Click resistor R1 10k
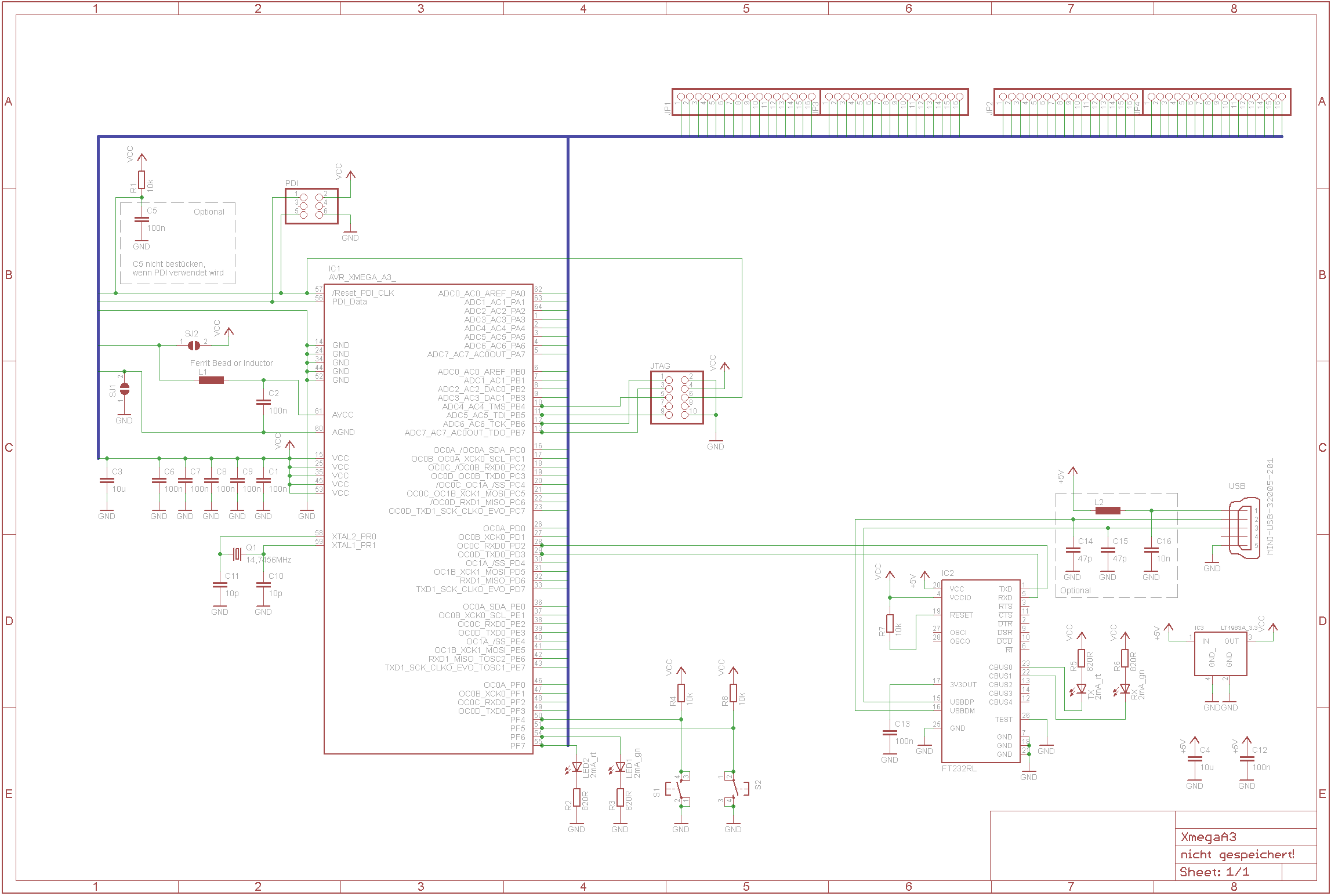 tap(142, 180)
